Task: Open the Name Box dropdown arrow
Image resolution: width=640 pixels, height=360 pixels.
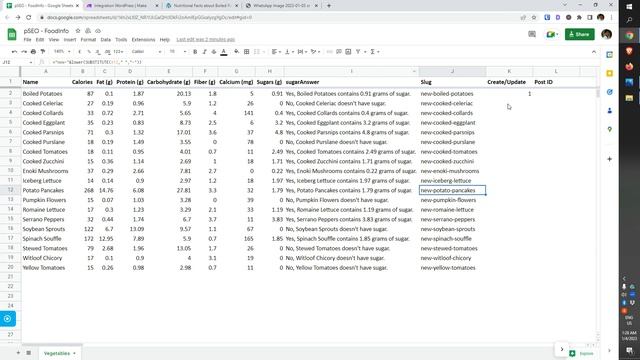Action: [31, 62]
